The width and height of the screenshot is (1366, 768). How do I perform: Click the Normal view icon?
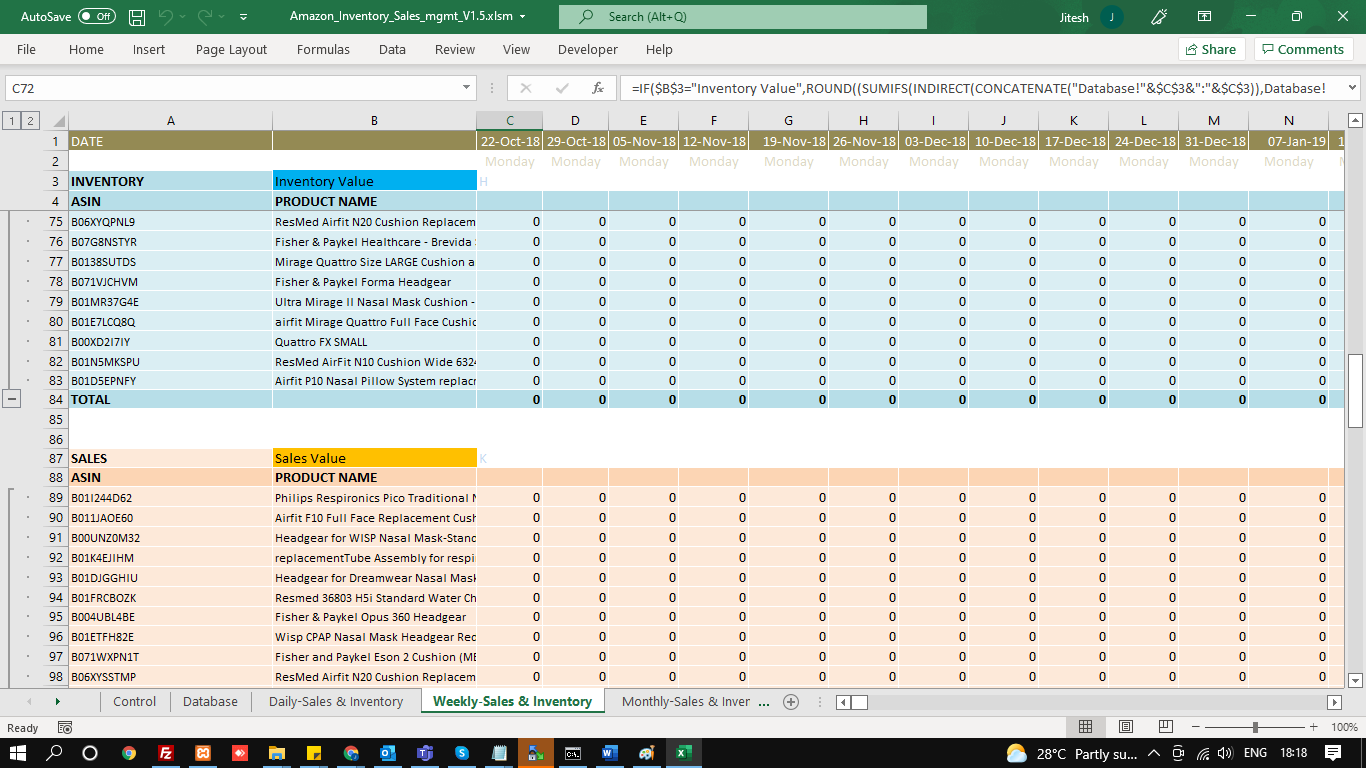pyautogui.click(x=1085, y=727)
